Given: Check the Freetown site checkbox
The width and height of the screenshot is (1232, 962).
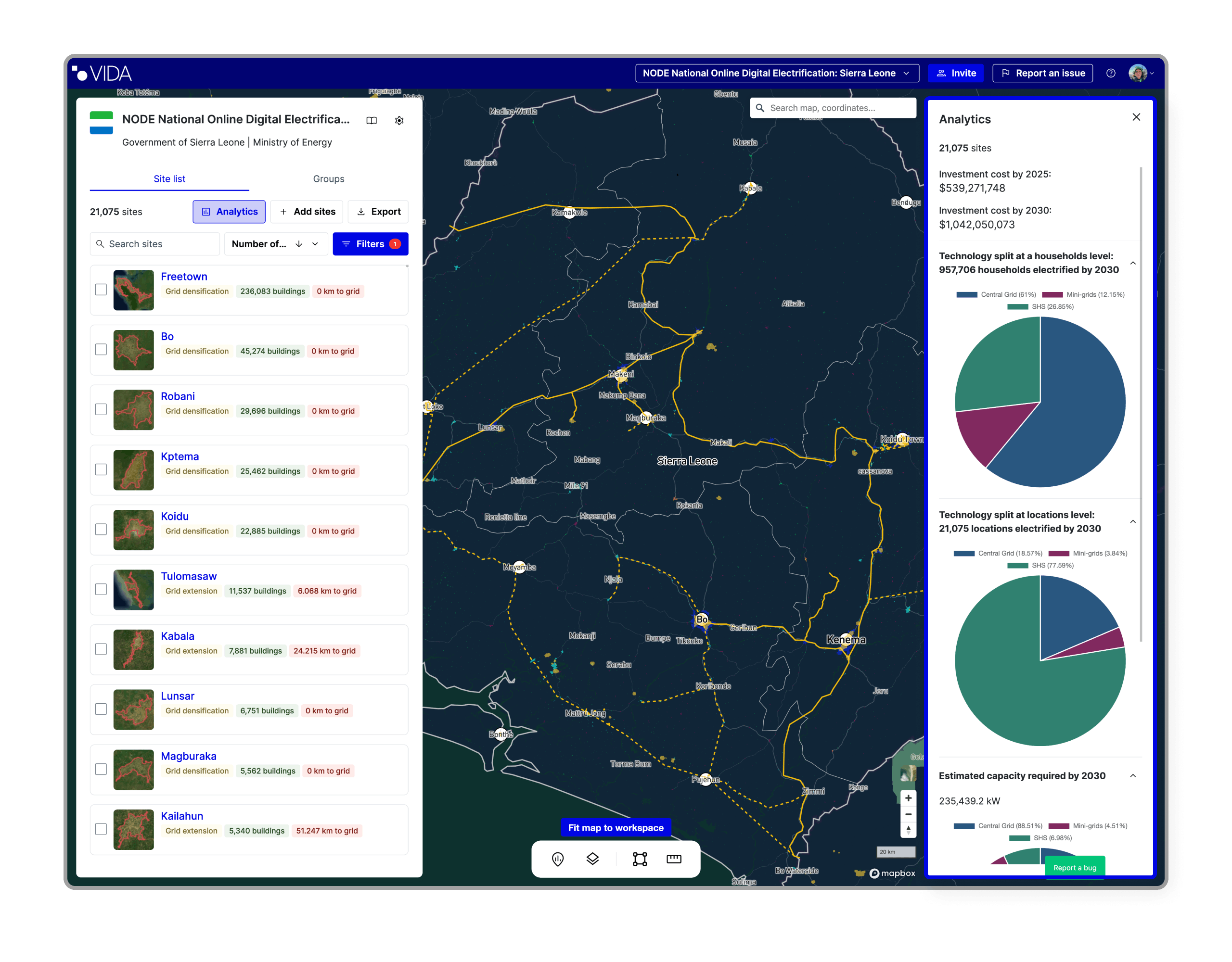Looking at the screenshot, I should point(101,290).
